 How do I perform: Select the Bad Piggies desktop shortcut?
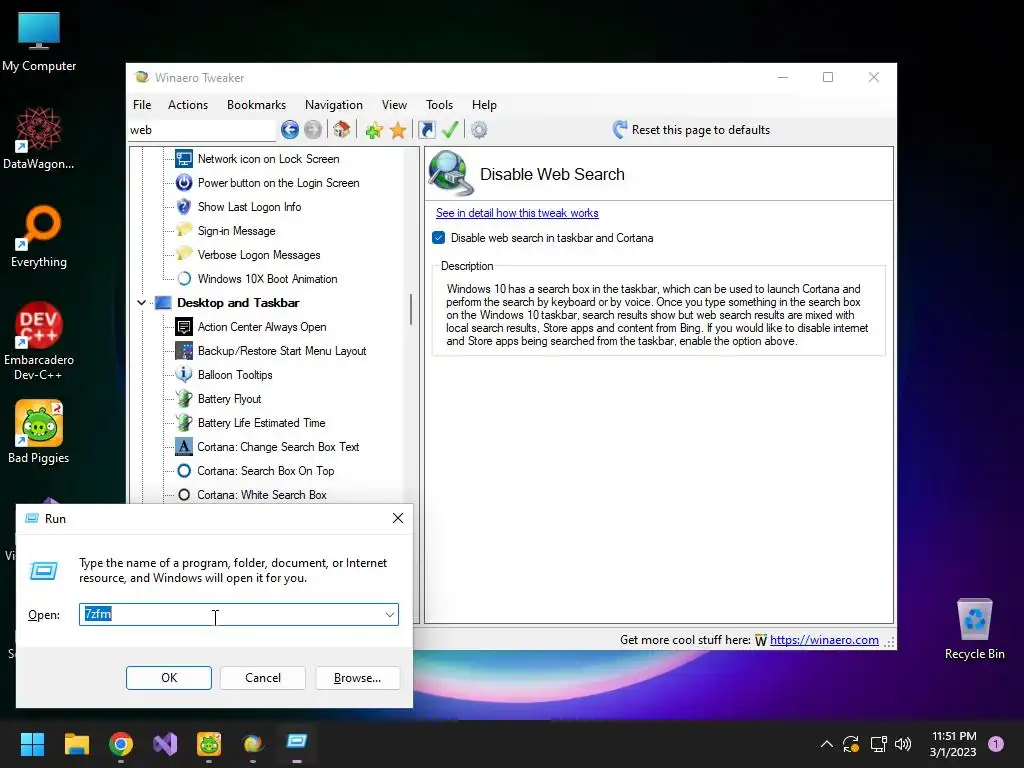(39, 432)
